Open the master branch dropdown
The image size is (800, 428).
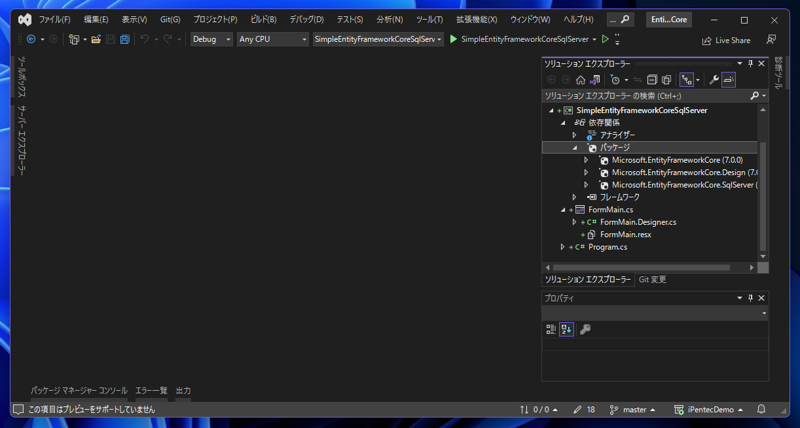pyautogui.click(x=632, y=410)
